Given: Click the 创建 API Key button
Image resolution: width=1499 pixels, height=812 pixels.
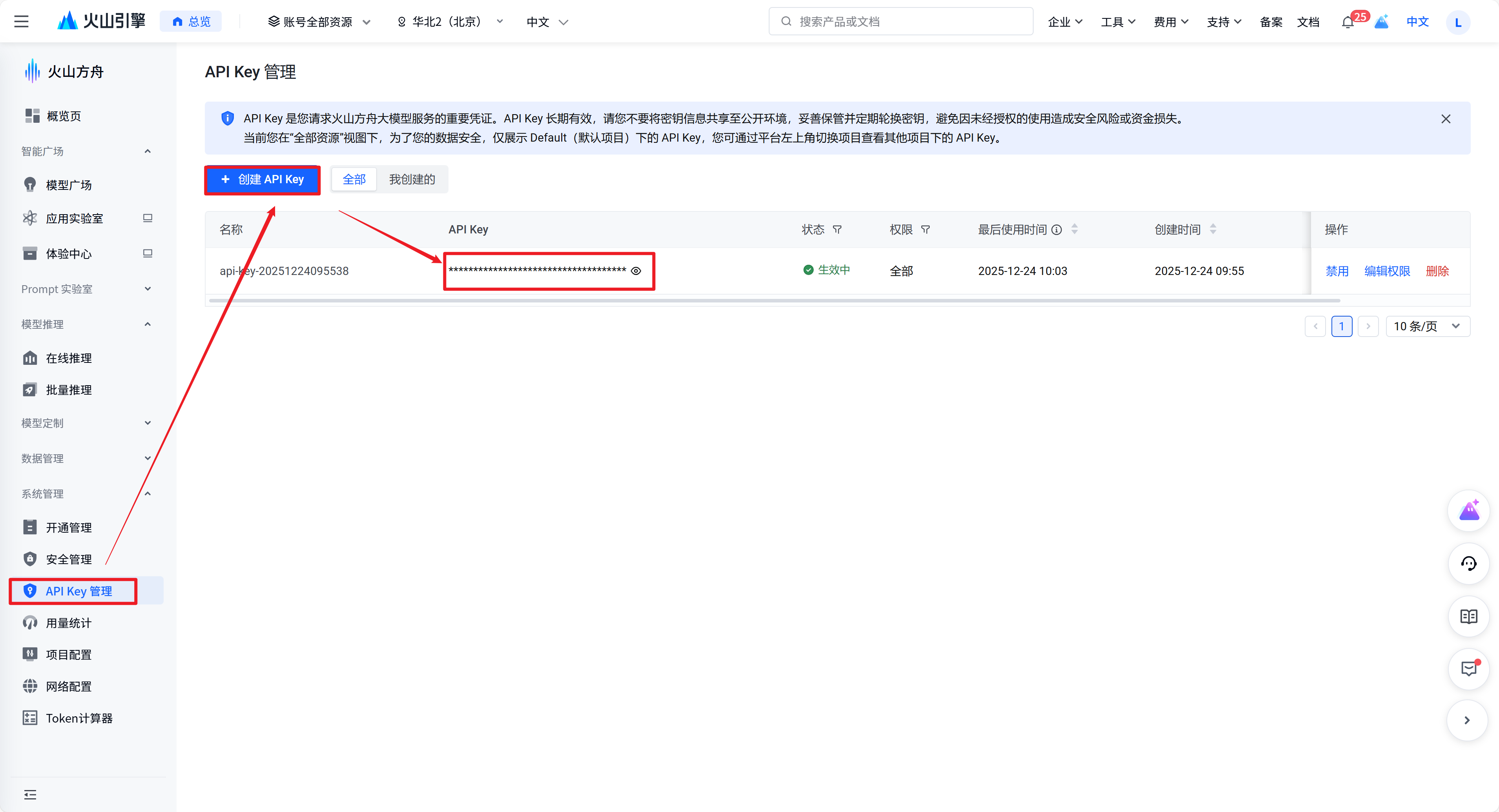Looking at the screenshot, I should click(263, 179).
